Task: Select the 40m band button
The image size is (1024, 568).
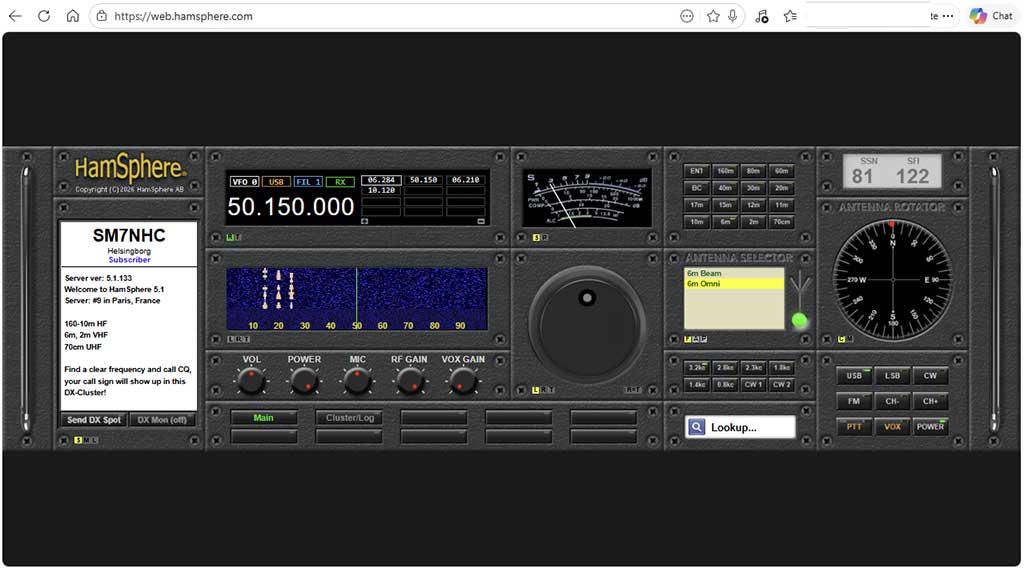Action: click(x=725, y=188)
